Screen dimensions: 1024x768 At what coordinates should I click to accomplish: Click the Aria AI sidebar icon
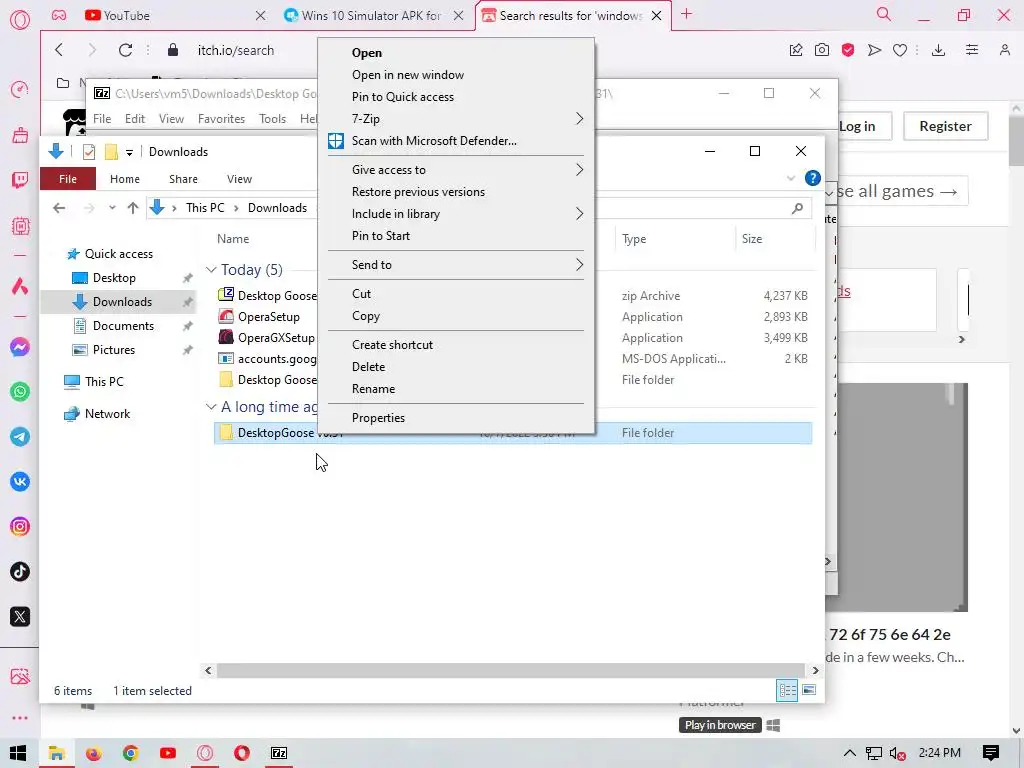point(20,286)
